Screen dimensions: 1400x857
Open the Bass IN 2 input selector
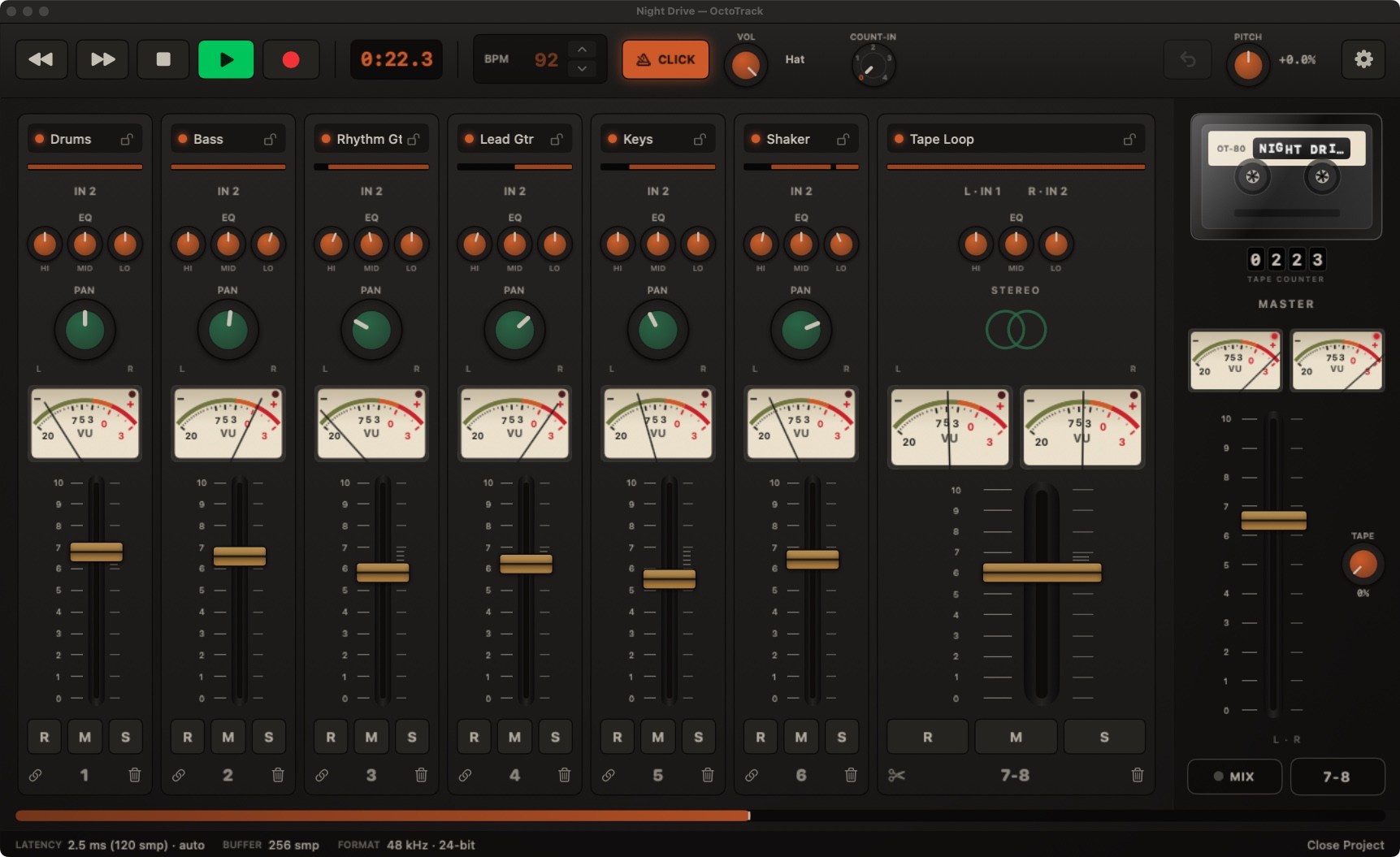[x=228, y=191]
